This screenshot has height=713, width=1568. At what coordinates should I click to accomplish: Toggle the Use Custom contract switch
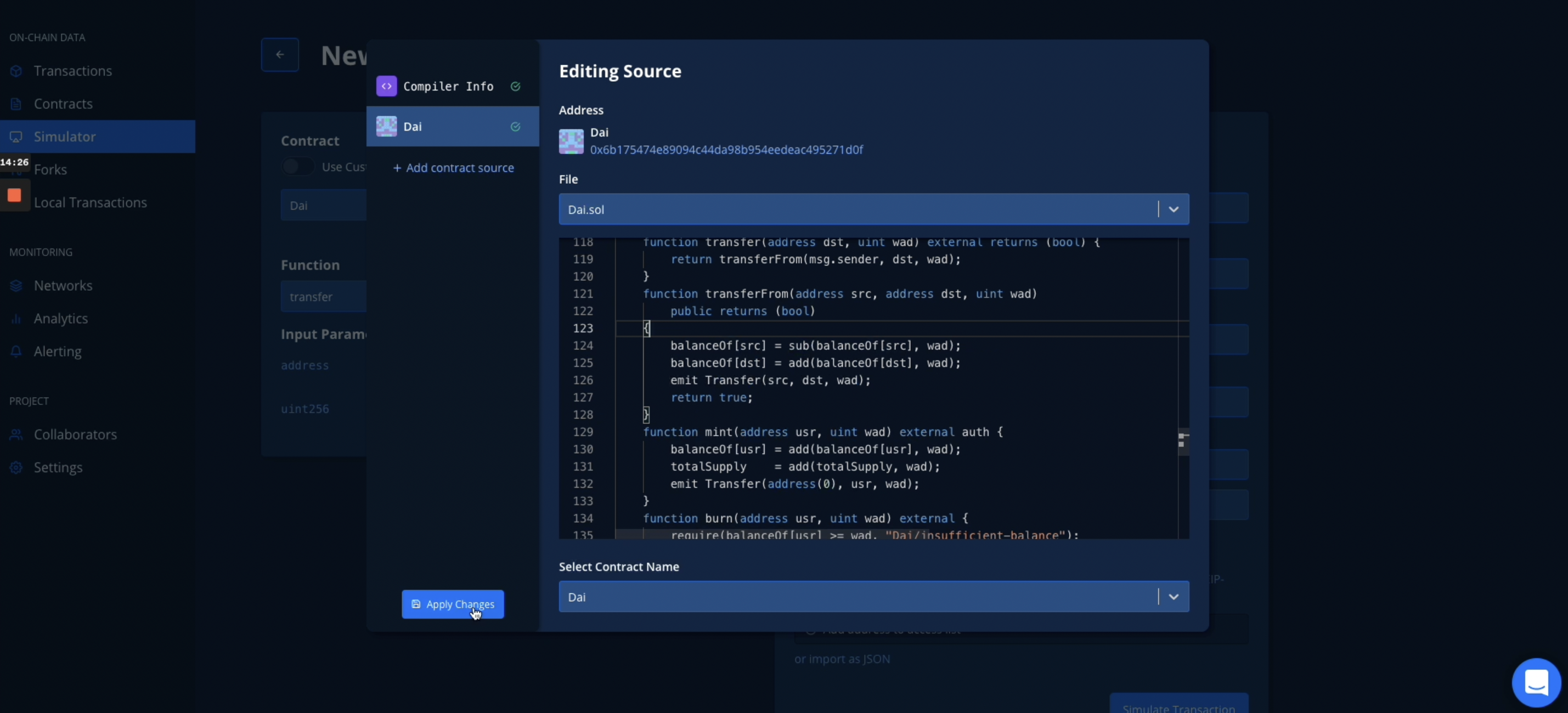pyautogui.click(x=298, y=167)
